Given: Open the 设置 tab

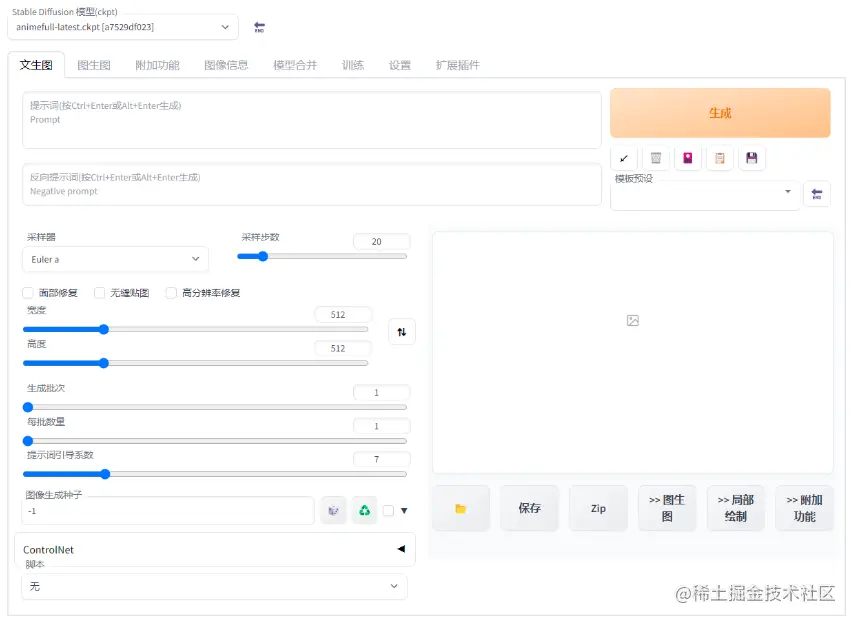Looking at the screenshot, I should (x=400, y=65).
